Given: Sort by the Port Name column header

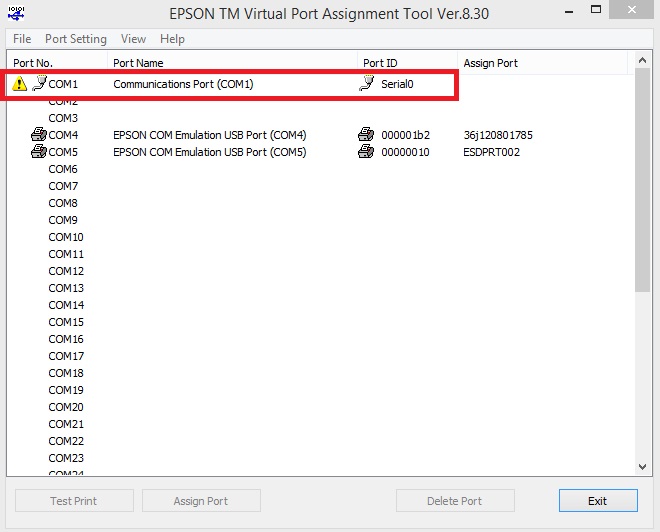Looking at the screenshot, I should (x=232, y=63).
